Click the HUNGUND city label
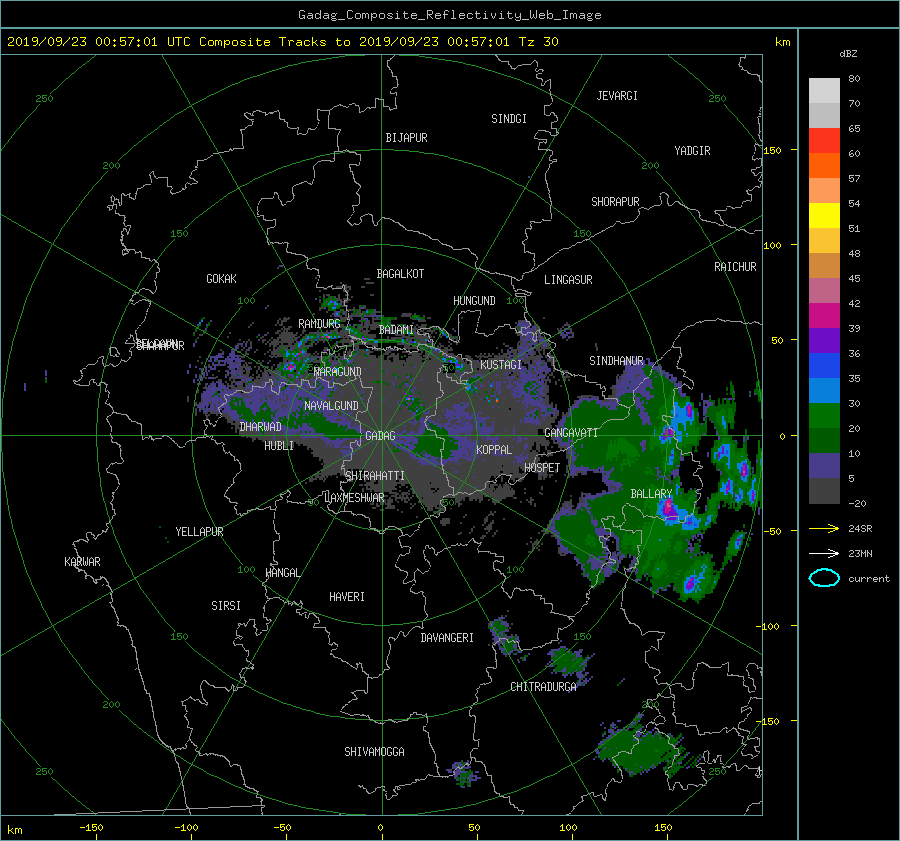 coord(474,301)
